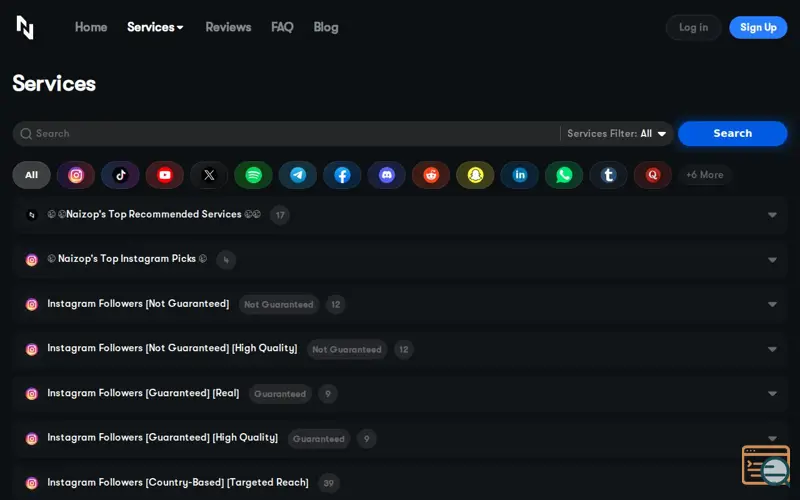The image size is (800, 500).
Task: Filter services by Reddit icon
Action: pos(431,175)
